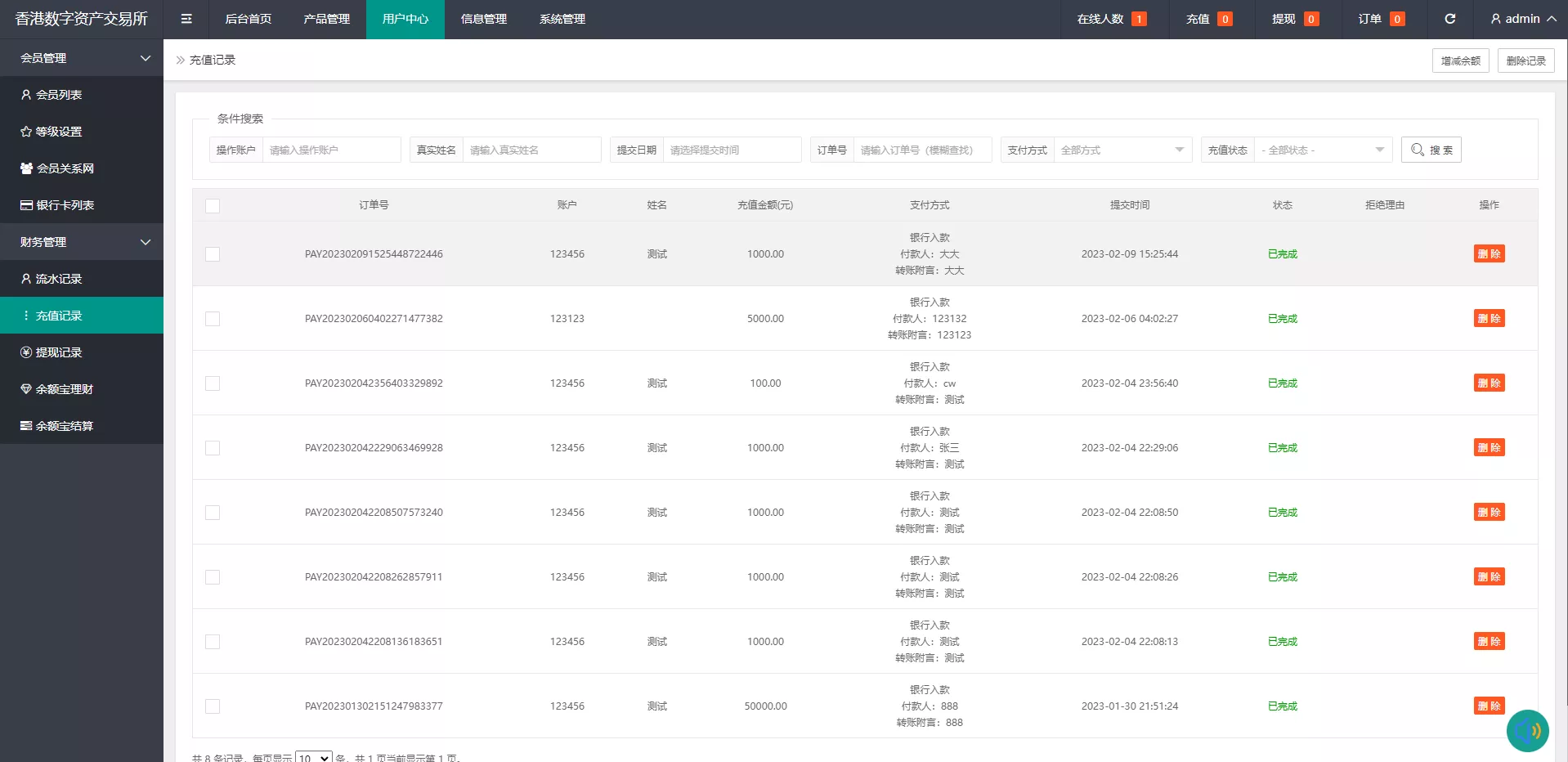This screenshot has height=762, width=1568.
Task: Toggle the select-all checkbox in table header
Action: click(213, 206)
